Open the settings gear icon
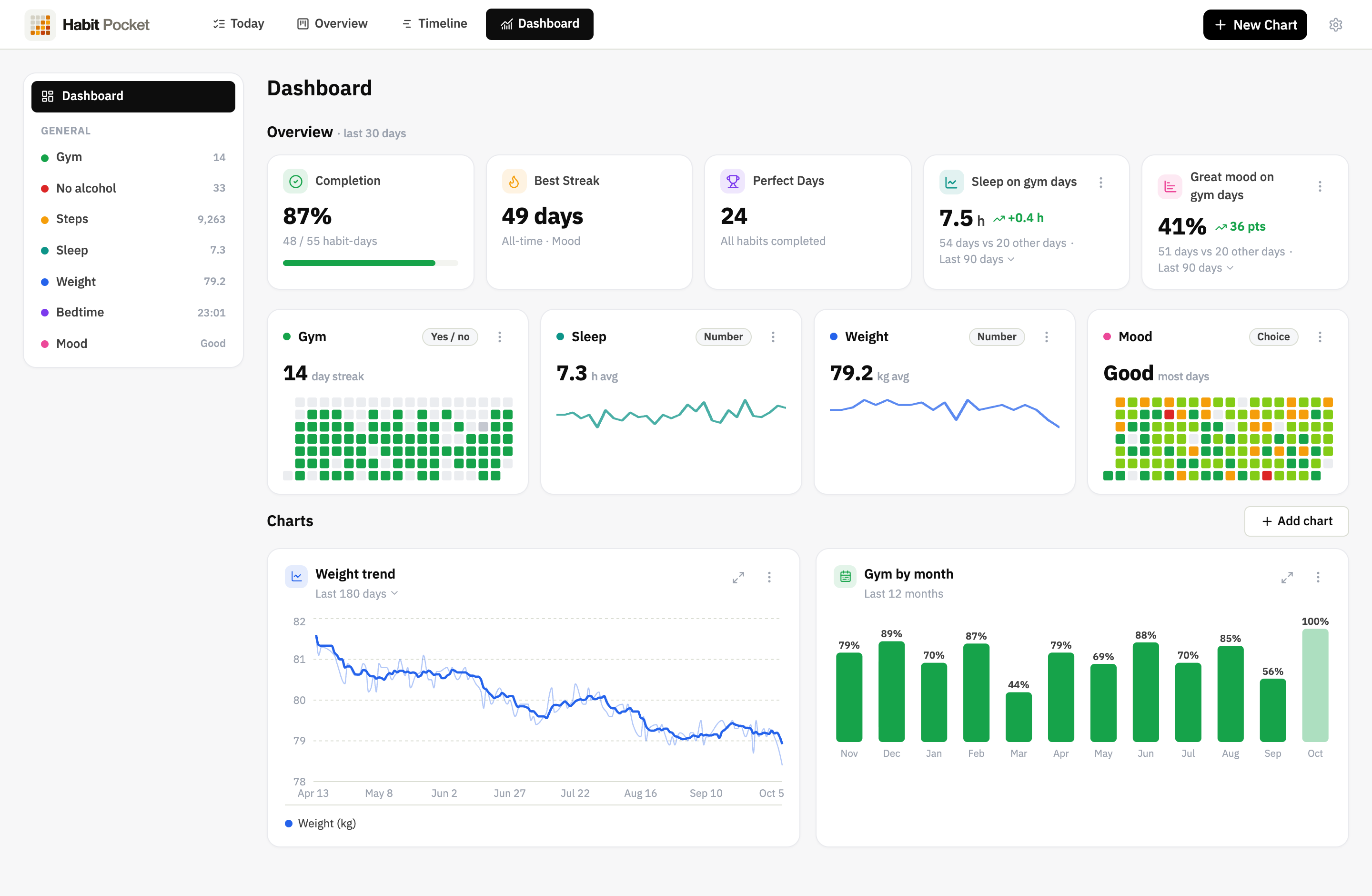This screenshot has height=896, width=1372. pyautogui.click(x=1335, y=24)
